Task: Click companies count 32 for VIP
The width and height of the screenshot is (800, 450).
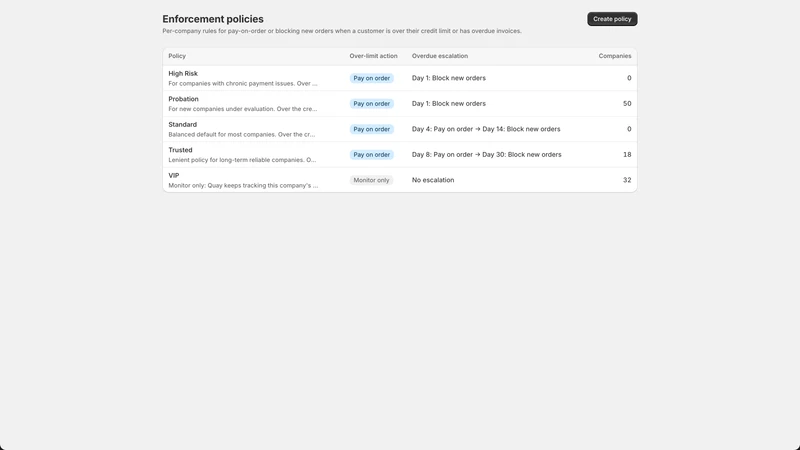Action: pyautogui.click(x=627, y=180)
